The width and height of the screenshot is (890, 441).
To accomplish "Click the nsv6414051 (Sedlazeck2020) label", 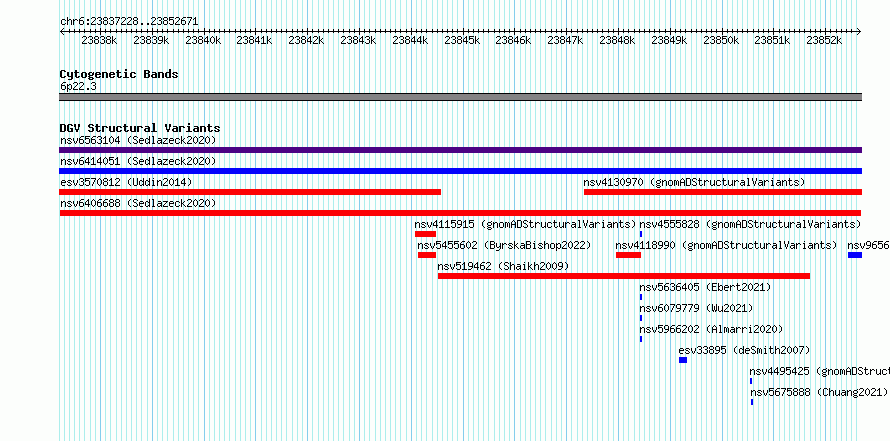I will click(x=138, y=161).
